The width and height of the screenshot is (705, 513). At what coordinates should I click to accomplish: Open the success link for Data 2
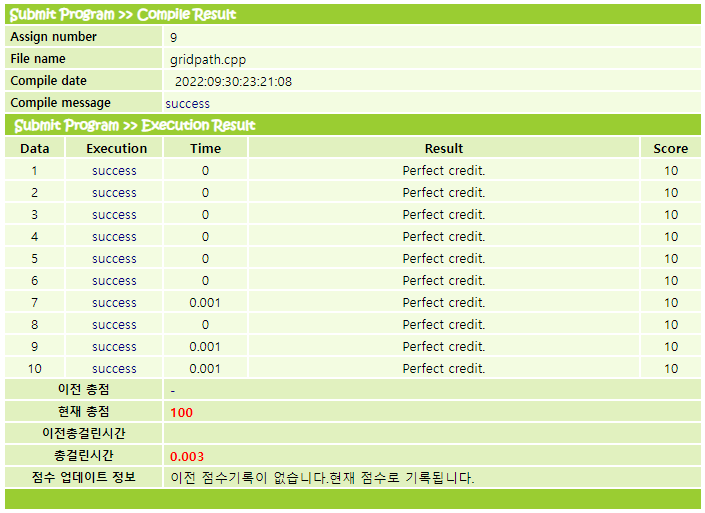pyautogui.click(x=114, y=193)
